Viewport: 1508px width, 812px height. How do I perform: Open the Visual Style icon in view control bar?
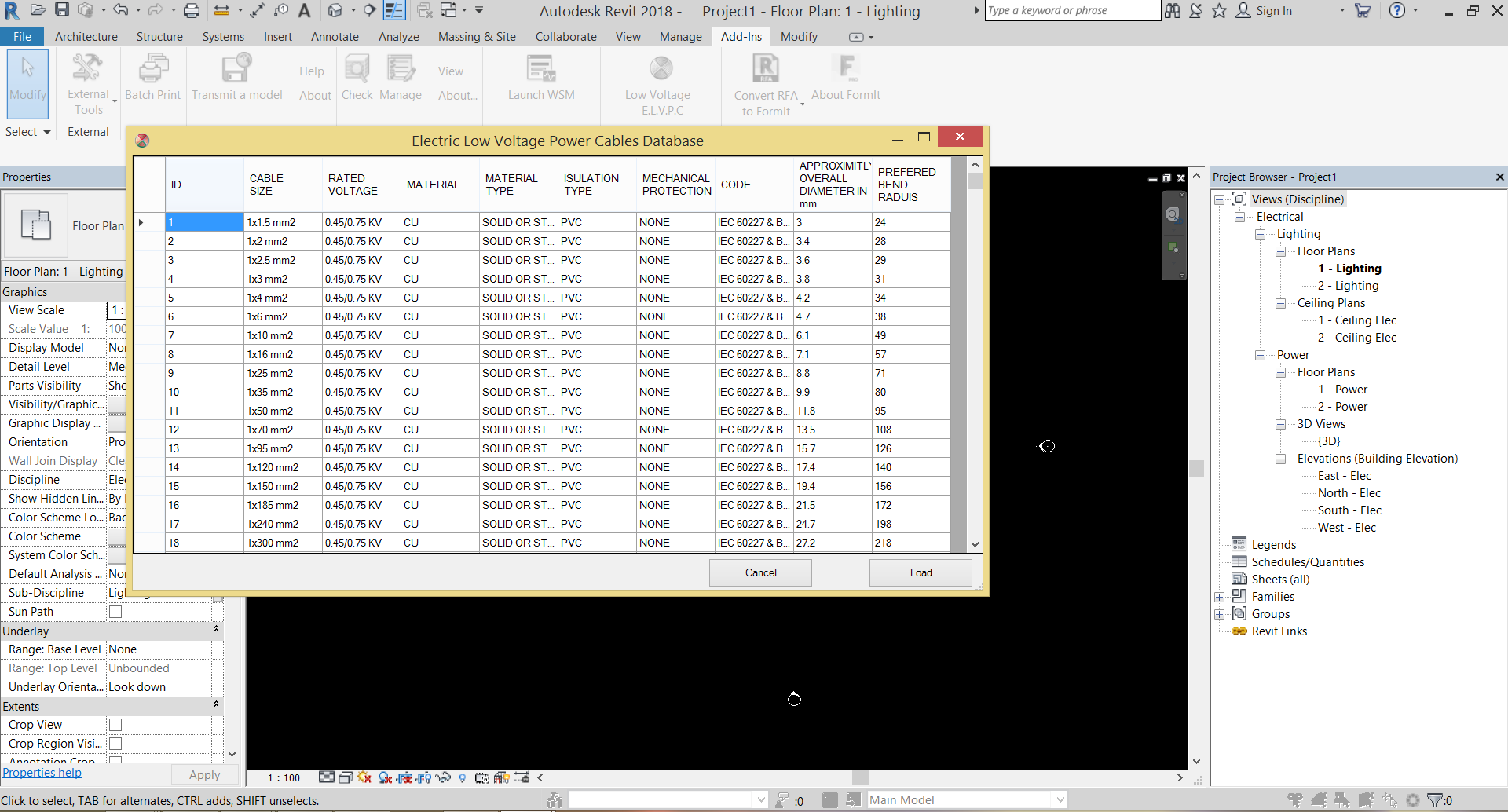(x=345, y=777)
